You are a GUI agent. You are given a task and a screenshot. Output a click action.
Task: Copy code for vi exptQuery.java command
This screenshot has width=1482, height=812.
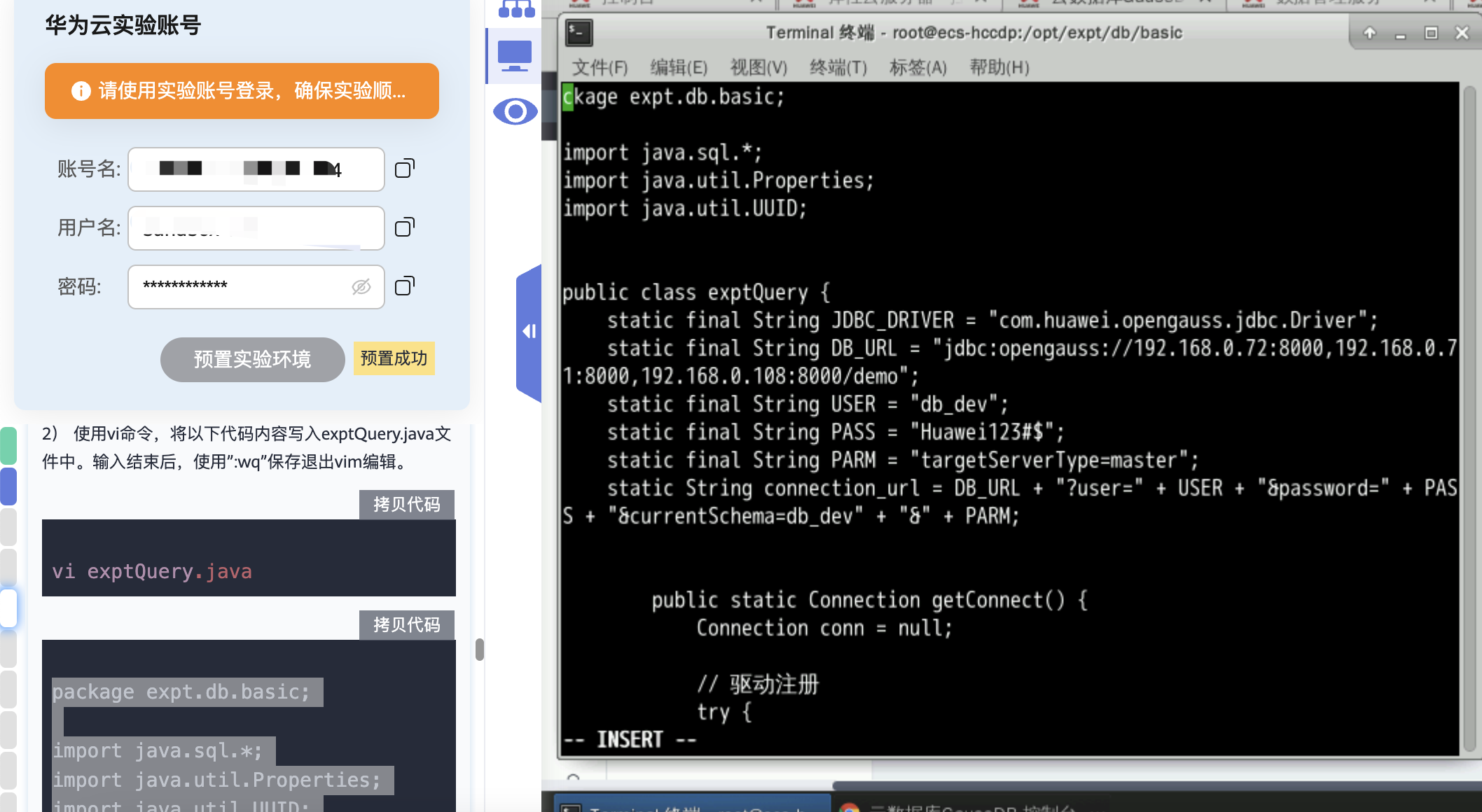pos(406,505)
